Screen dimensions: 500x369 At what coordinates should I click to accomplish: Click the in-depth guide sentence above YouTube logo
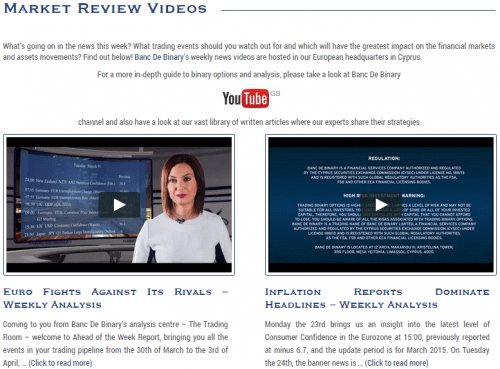pos(249,74)
